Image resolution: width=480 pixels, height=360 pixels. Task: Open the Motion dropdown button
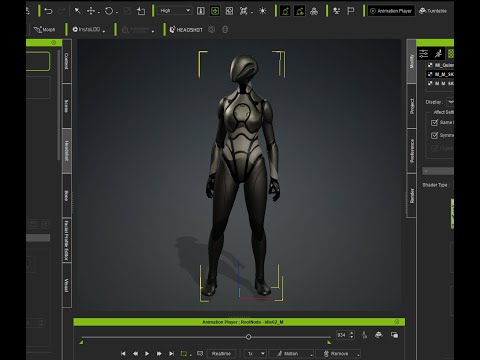pos(291,354)
